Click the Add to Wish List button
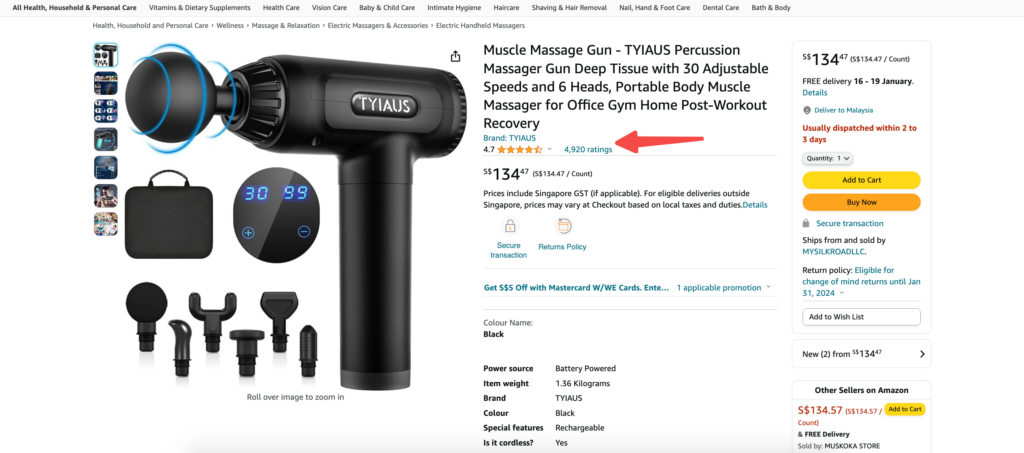The height and width of the screenshot is (453, 1024). coord(861,317)
